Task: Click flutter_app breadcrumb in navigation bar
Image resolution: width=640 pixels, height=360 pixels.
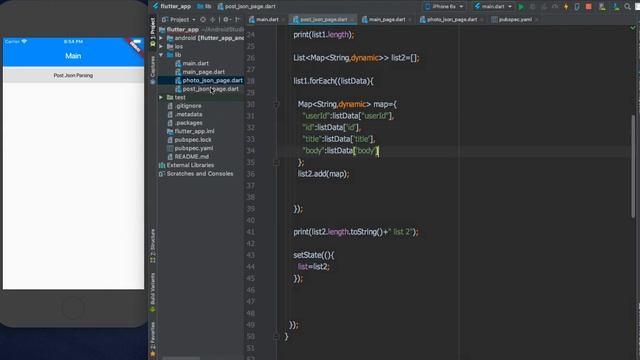Action: pos(172,7)
